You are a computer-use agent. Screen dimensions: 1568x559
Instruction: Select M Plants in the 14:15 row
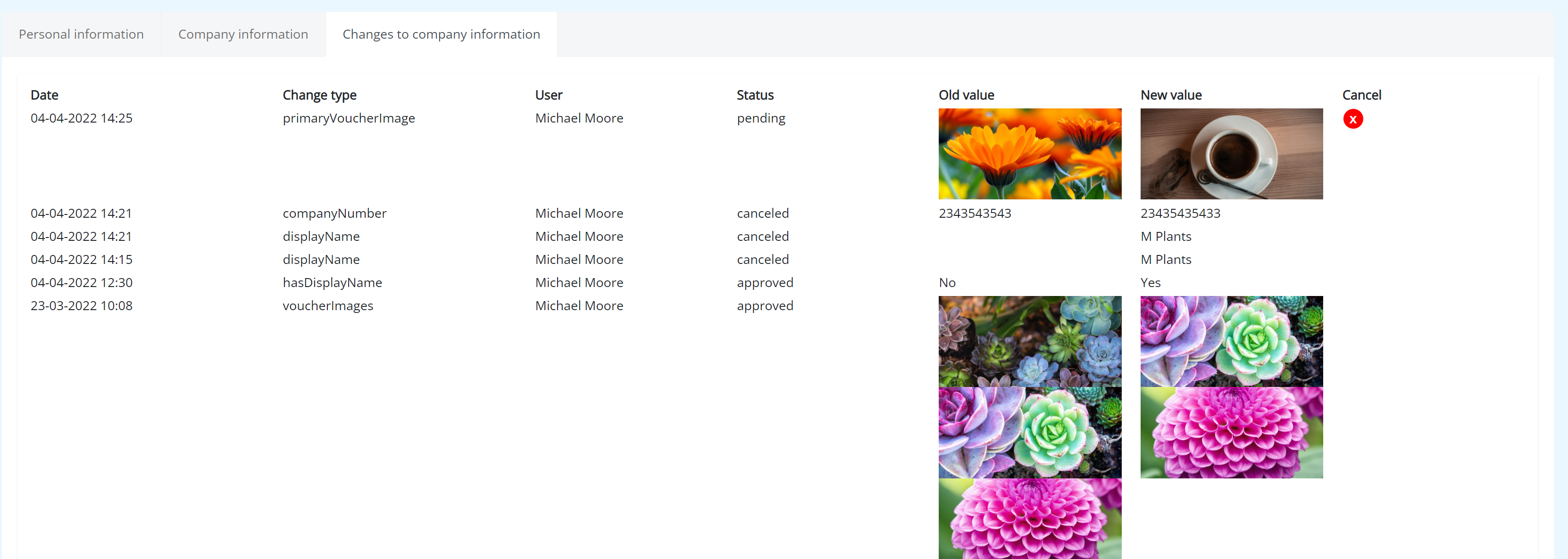click(1166, 260)
